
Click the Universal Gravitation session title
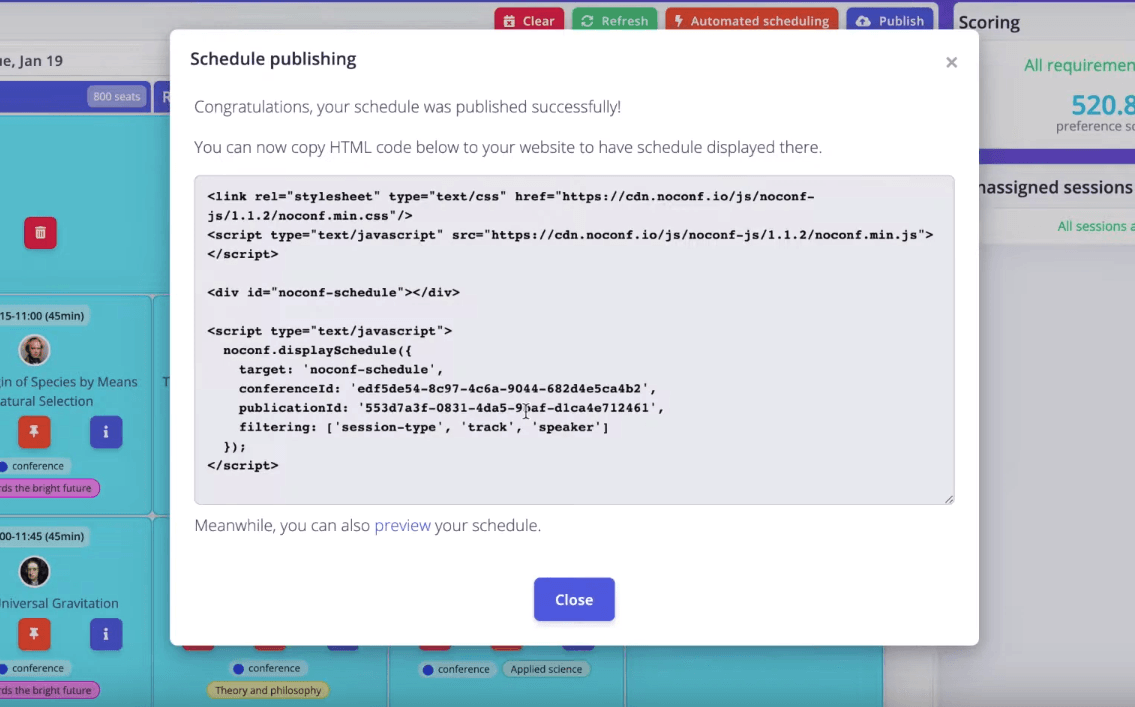tap(59, 603)
